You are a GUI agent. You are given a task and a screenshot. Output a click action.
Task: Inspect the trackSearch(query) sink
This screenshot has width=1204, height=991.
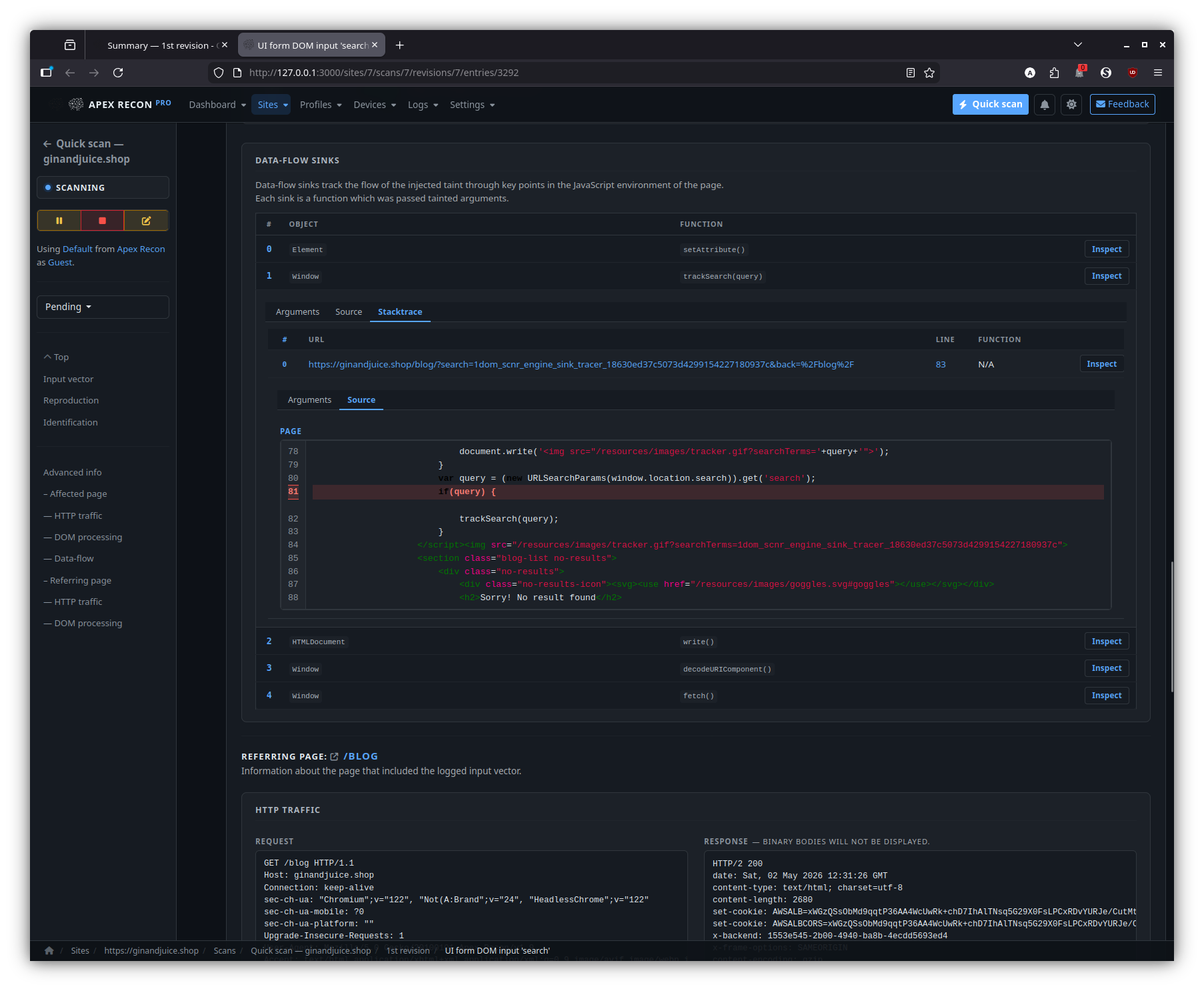tap(1107, 276)
